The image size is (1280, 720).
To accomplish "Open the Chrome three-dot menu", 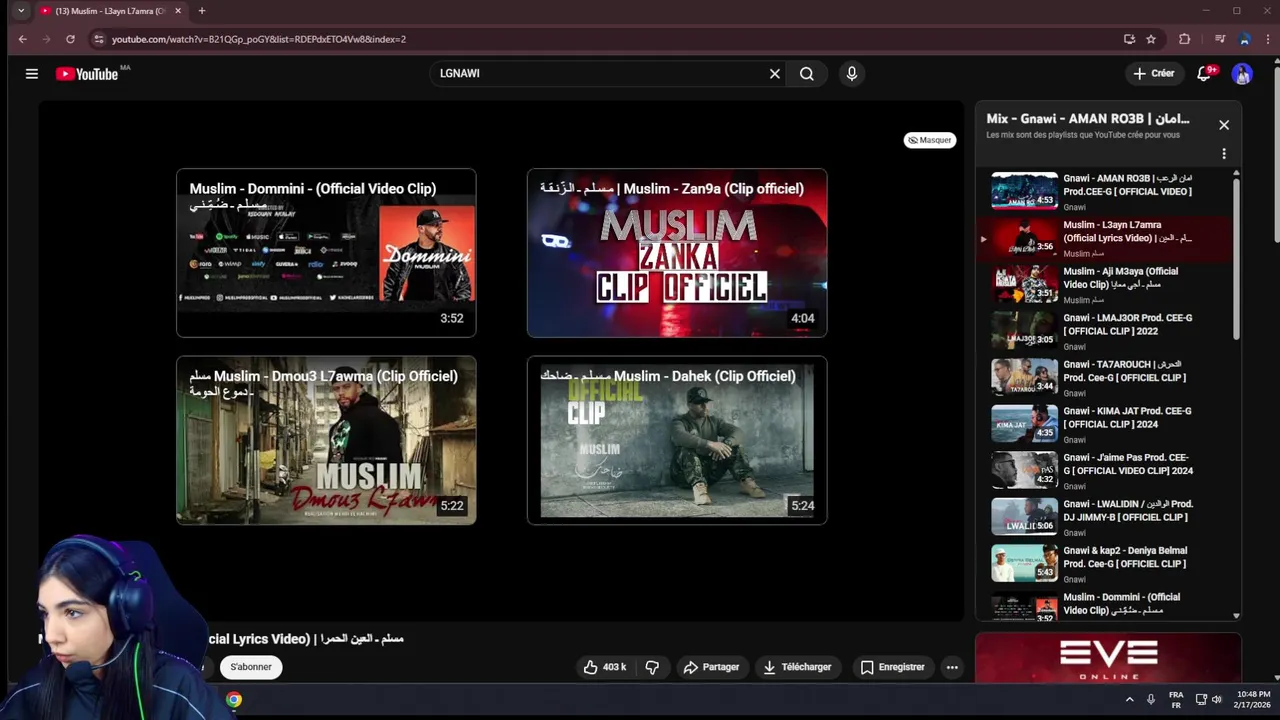I will [1267, 39].
